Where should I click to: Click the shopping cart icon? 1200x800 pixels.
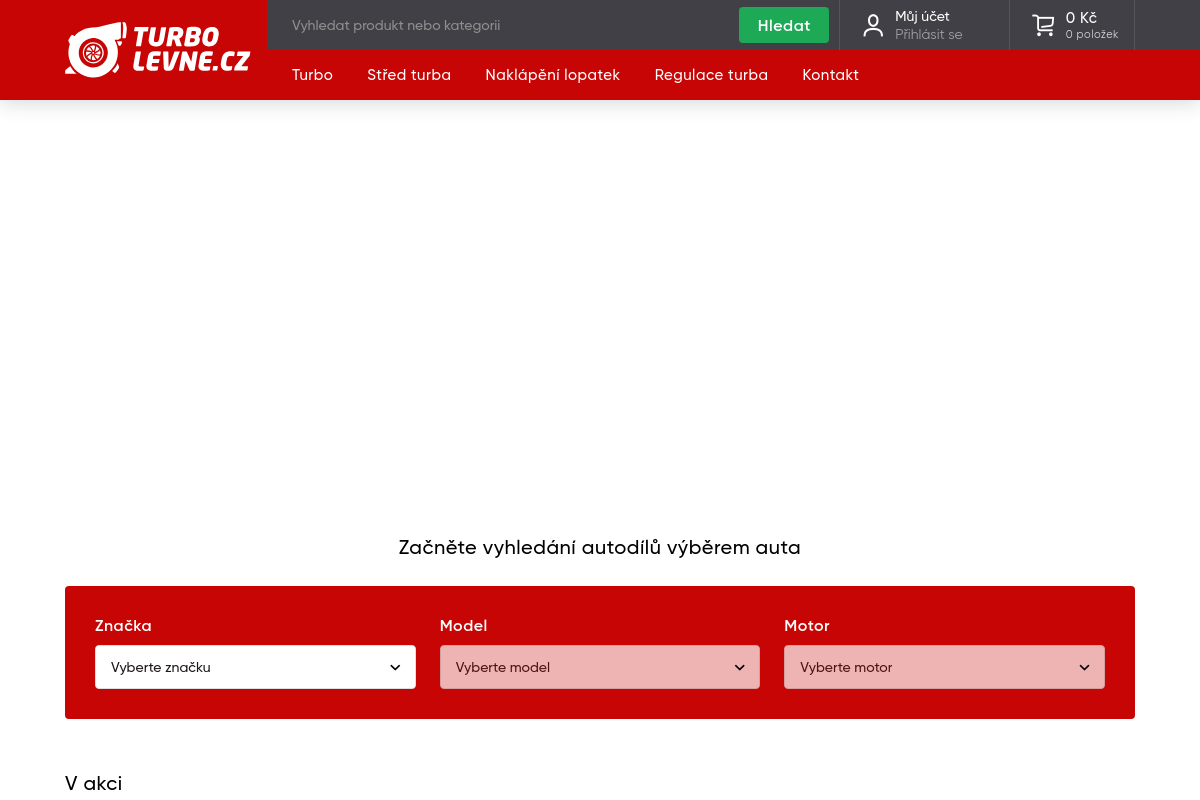1043,25
